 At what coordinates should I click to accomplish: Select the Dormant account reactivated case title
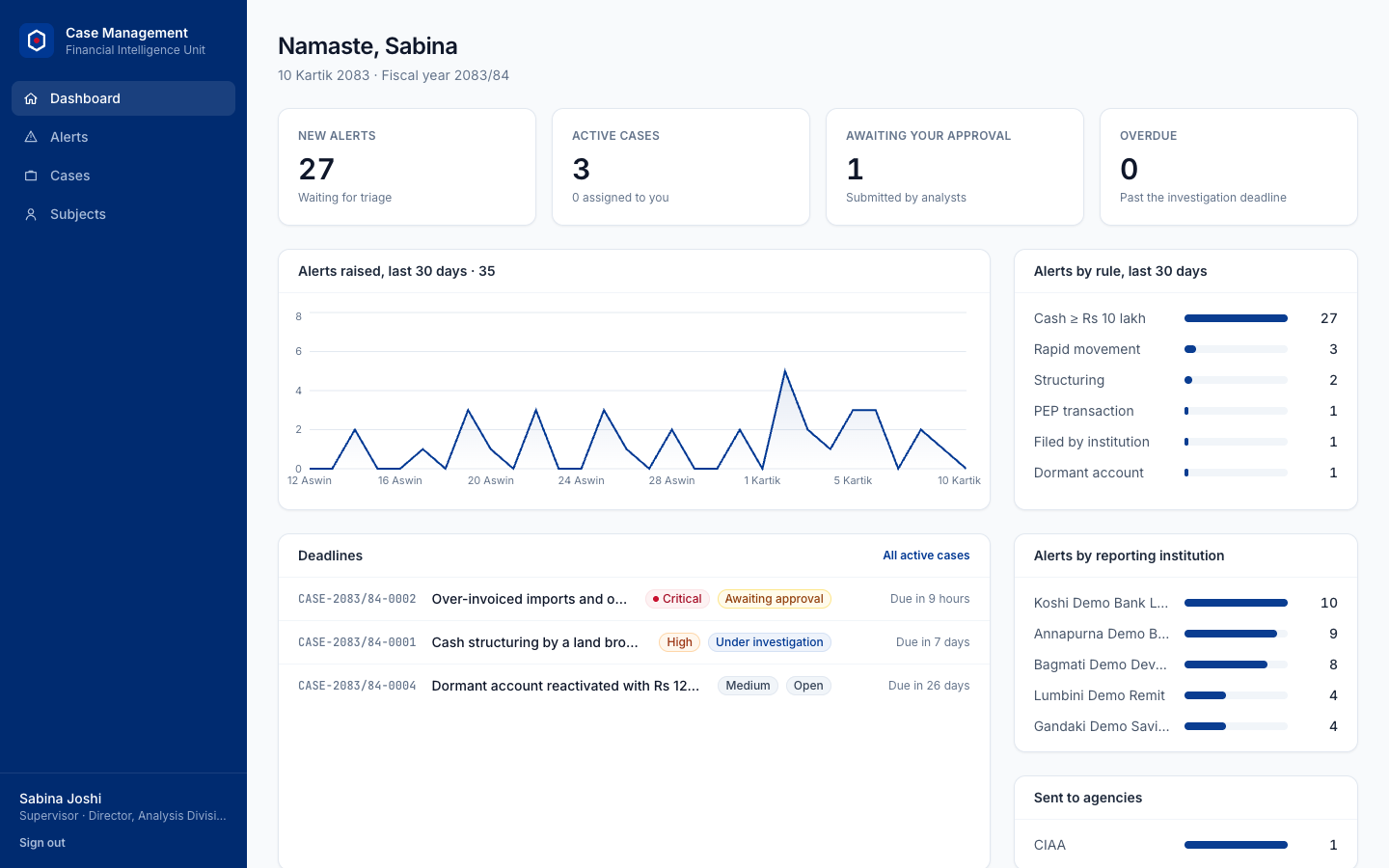tap(566, 686)
